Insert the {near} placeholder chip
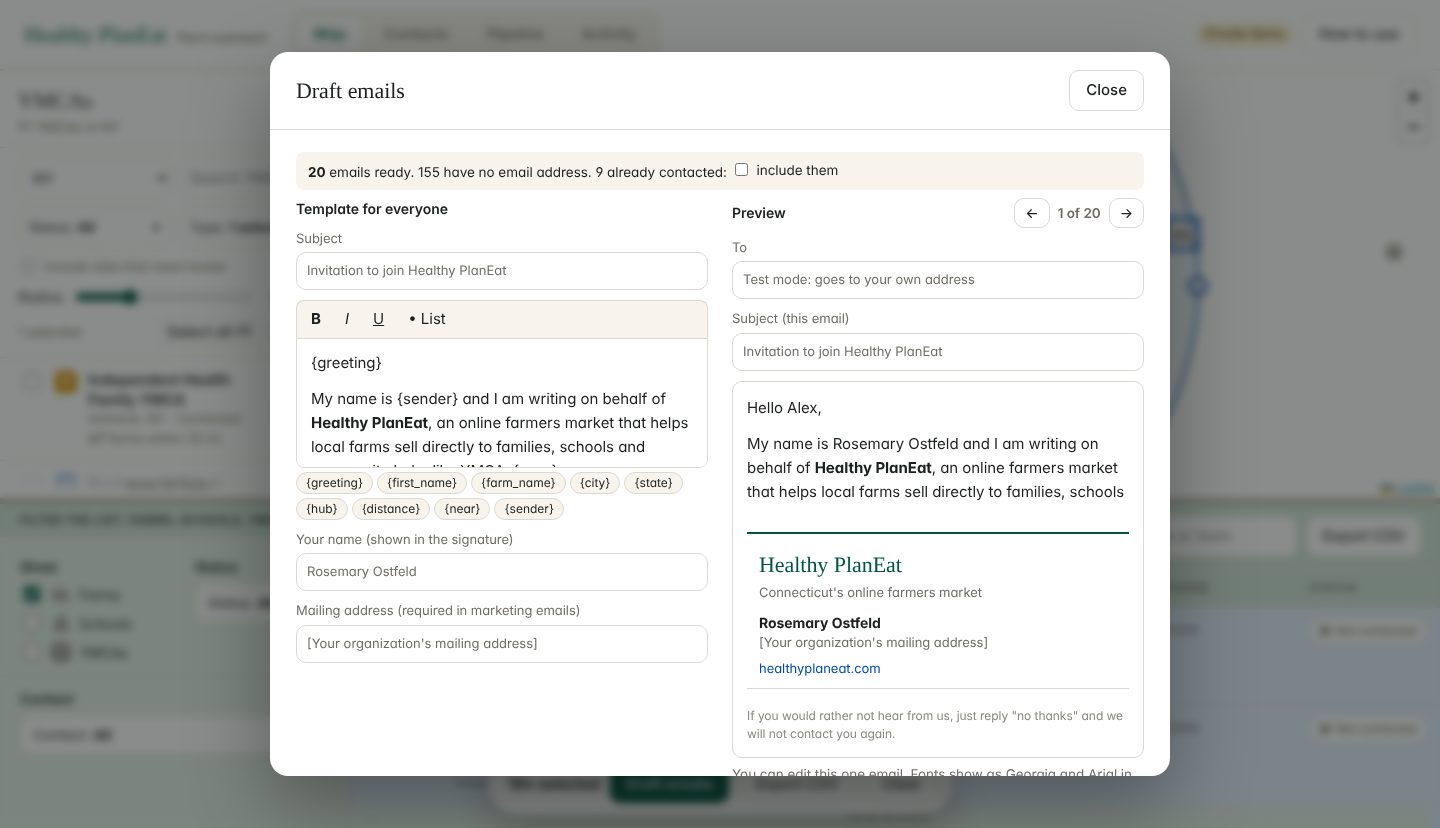 (x=462, y=509)
